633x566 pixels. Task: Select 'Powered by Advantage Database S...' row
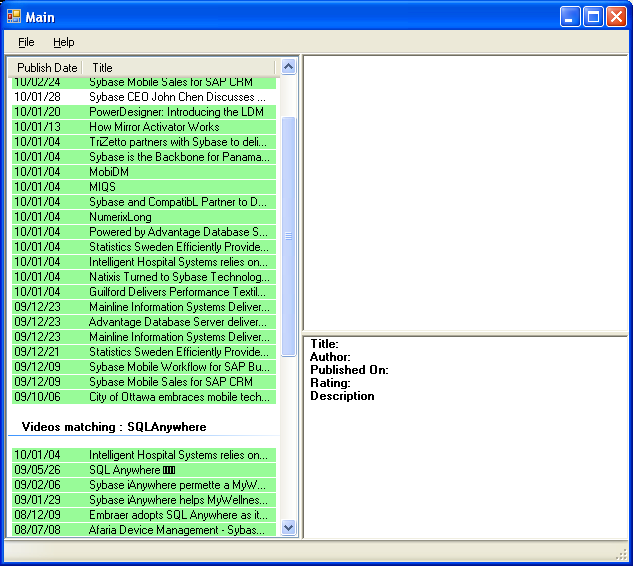tap(144, 232)
